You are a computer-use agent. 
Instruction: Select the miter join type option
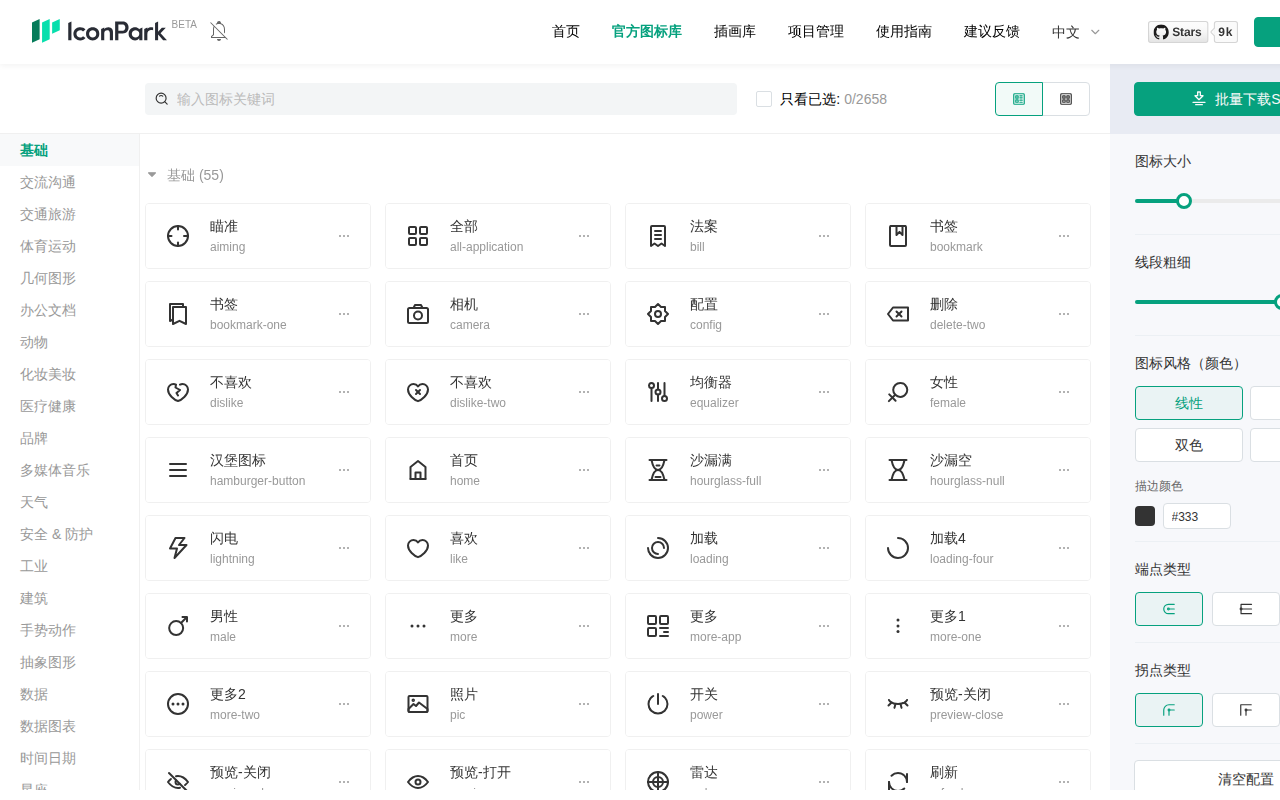pyautogui.click(x=1246, y=710)
